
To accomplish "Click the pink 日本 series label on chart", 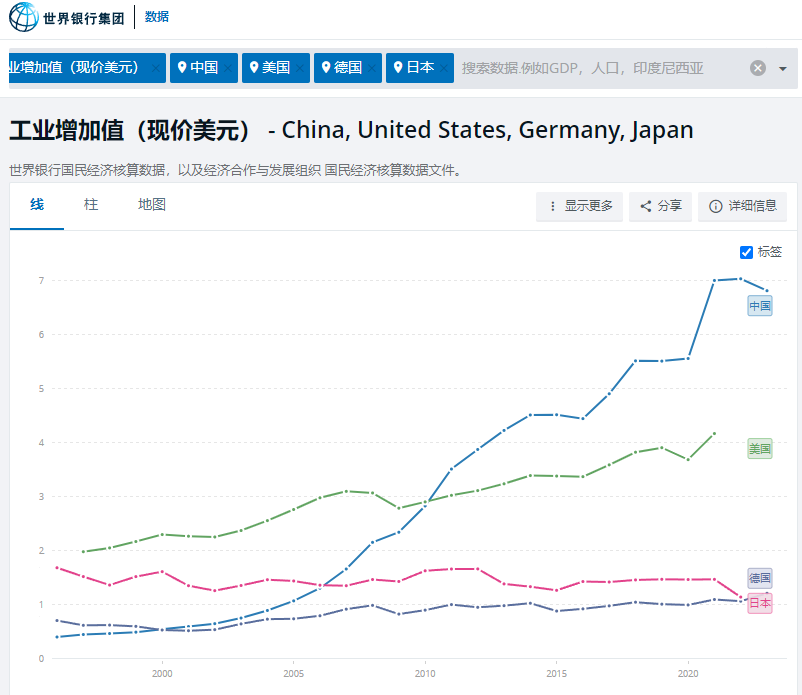I will 760,603.
